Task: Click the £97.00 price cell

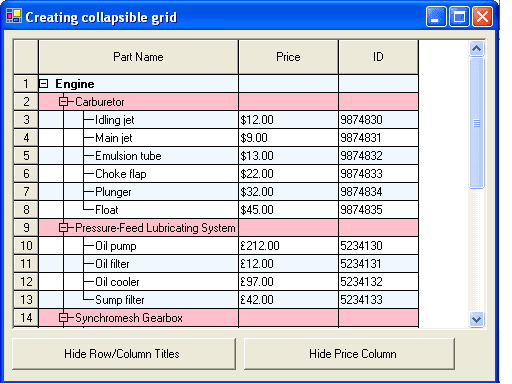Action: click(288, 282)
